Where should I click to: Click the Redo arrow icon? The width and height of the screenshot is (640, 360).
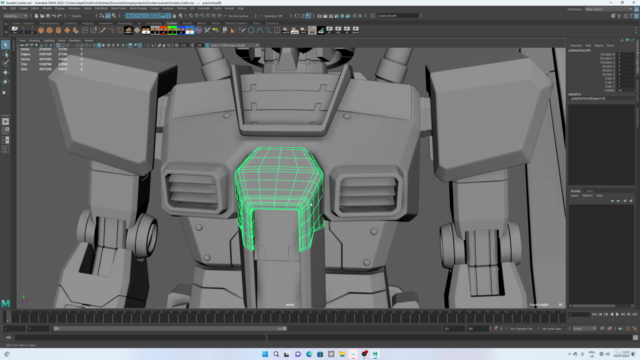tap(59, 16)
